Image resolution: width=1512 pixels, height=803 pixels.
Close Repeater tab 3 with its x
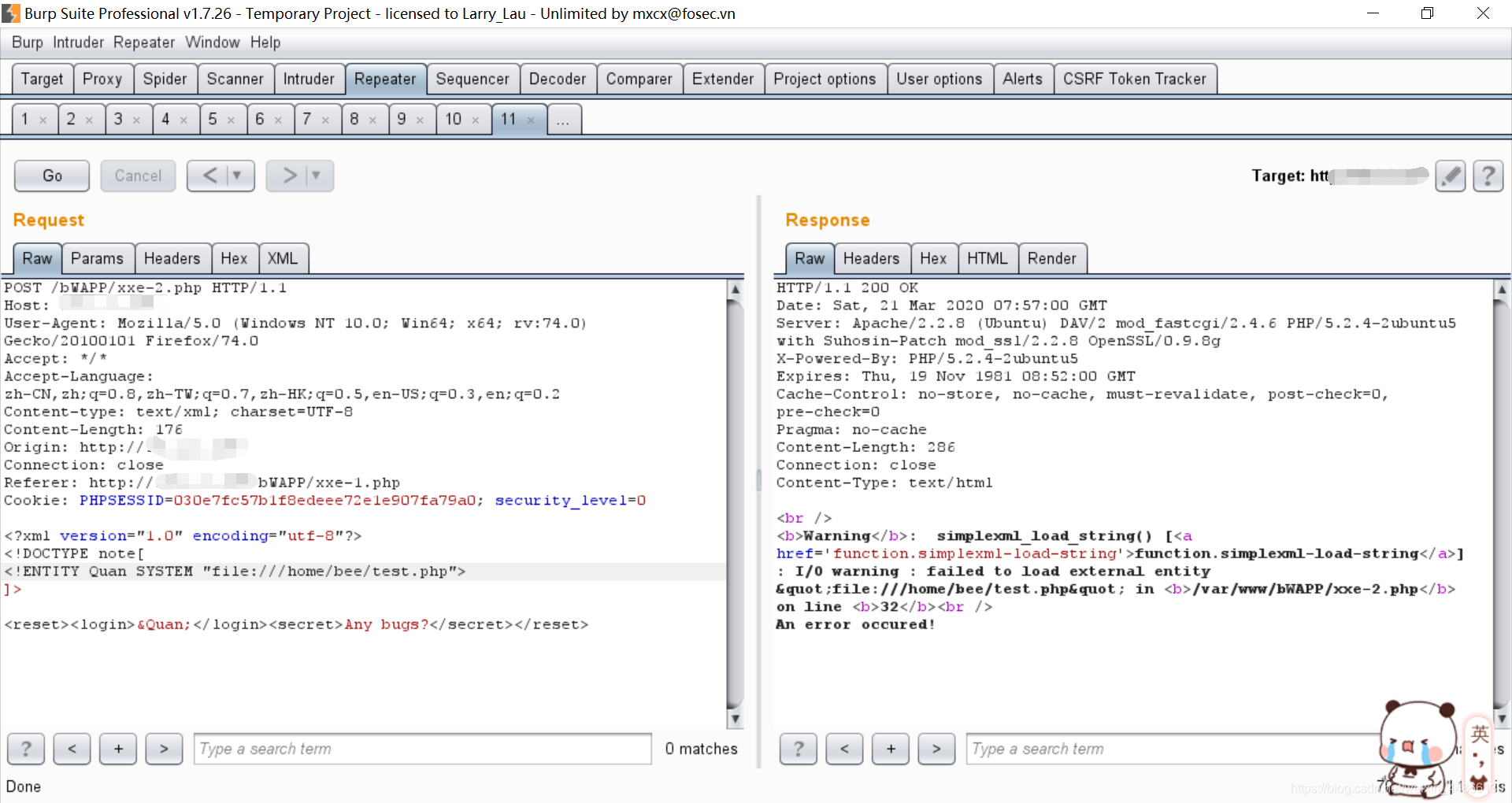136,120
